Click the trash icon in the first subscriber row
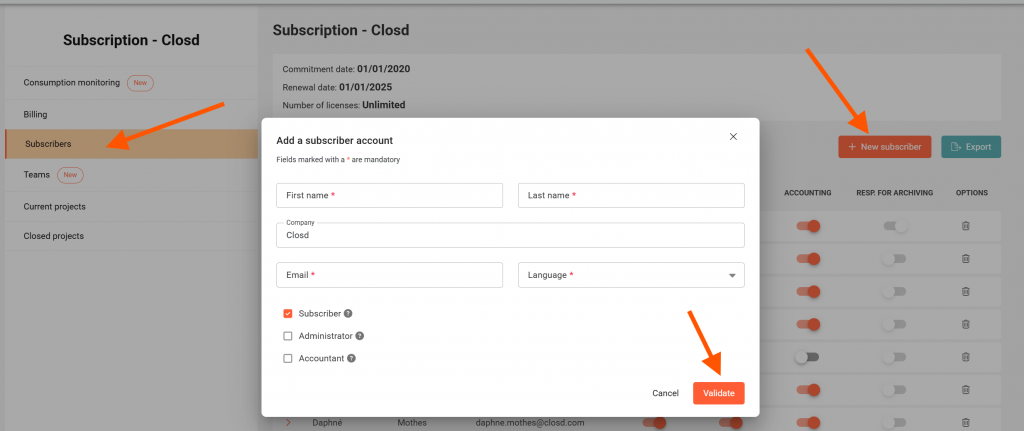1024x431 pixels. (x=965, y=227)
